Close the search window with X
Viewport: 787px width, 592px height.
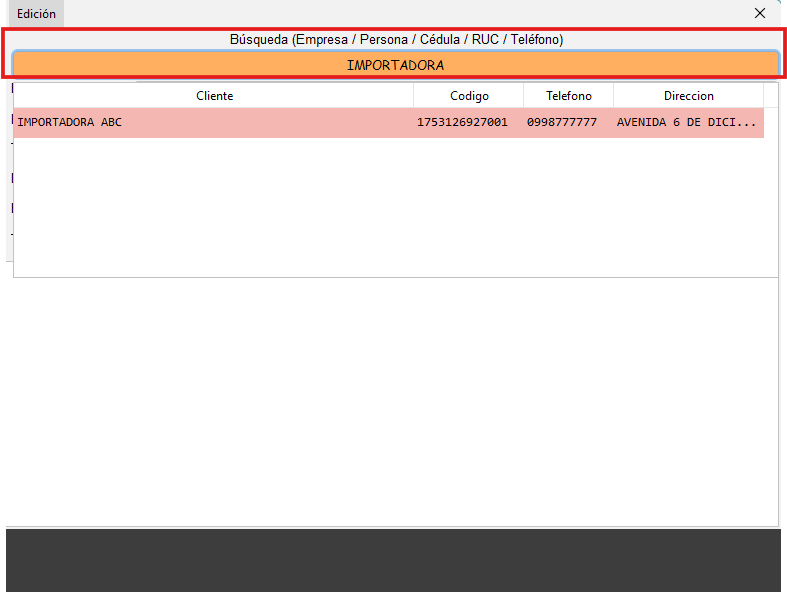point(760,14)
